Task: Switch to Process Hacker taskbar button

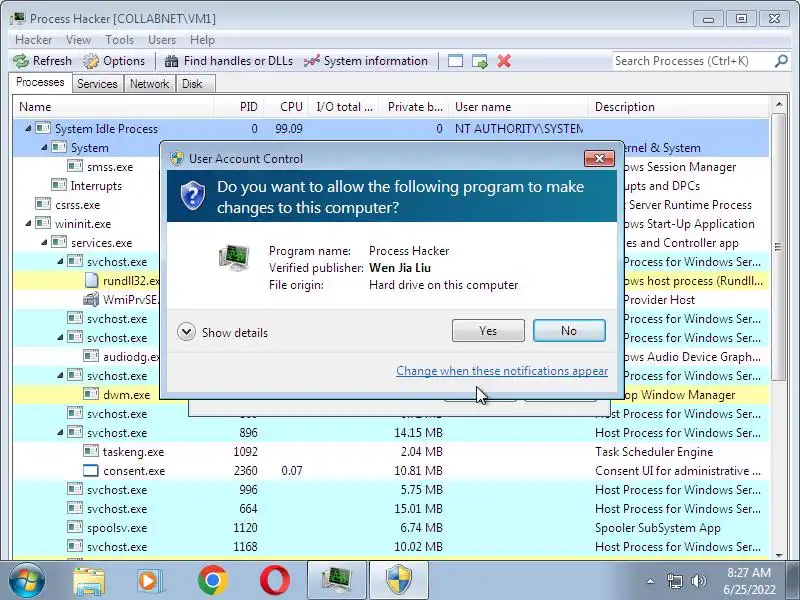Action: [337, 581]
